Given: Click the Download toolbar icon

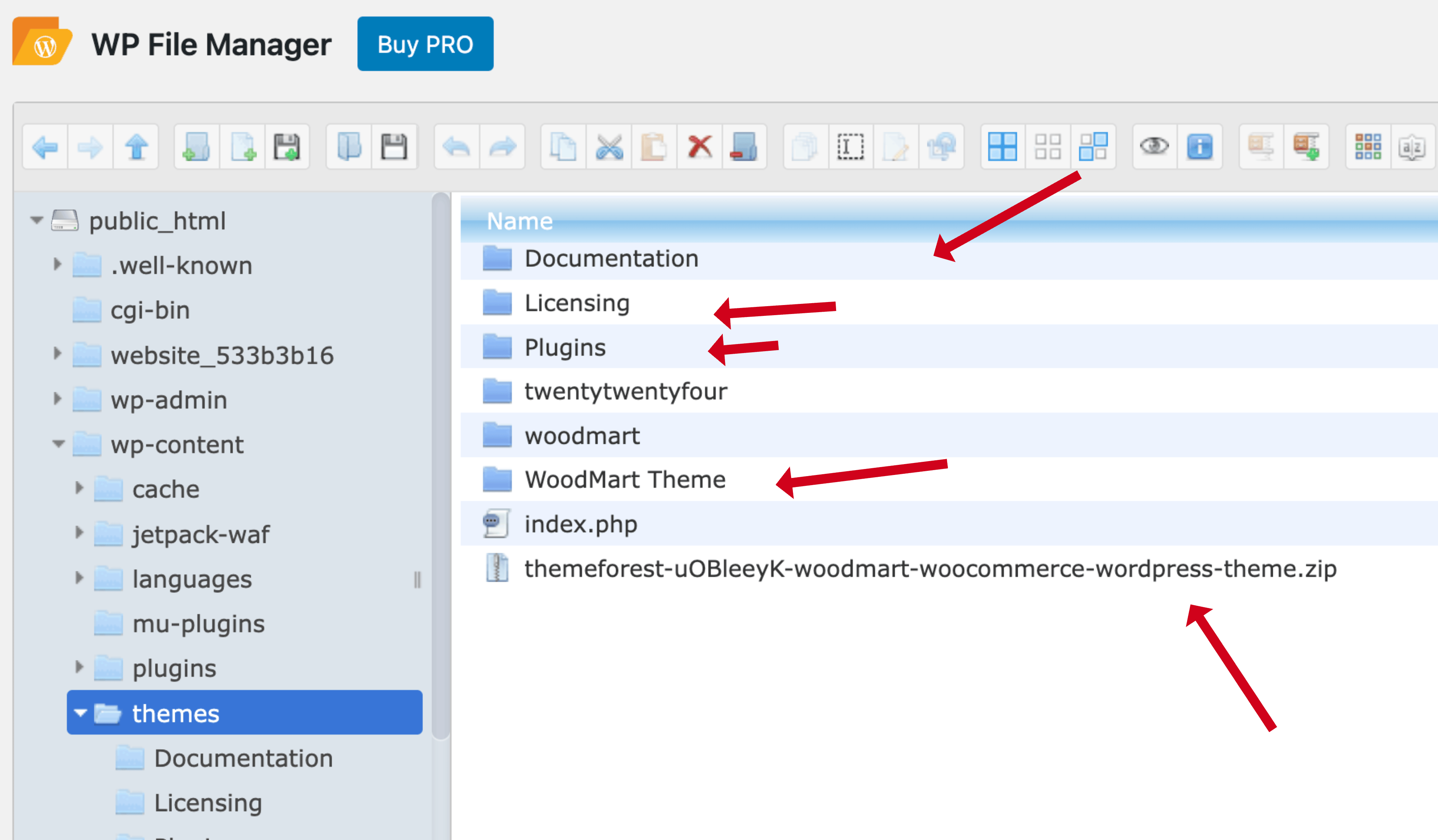Looking at the screenshot, I should [394, 147].
